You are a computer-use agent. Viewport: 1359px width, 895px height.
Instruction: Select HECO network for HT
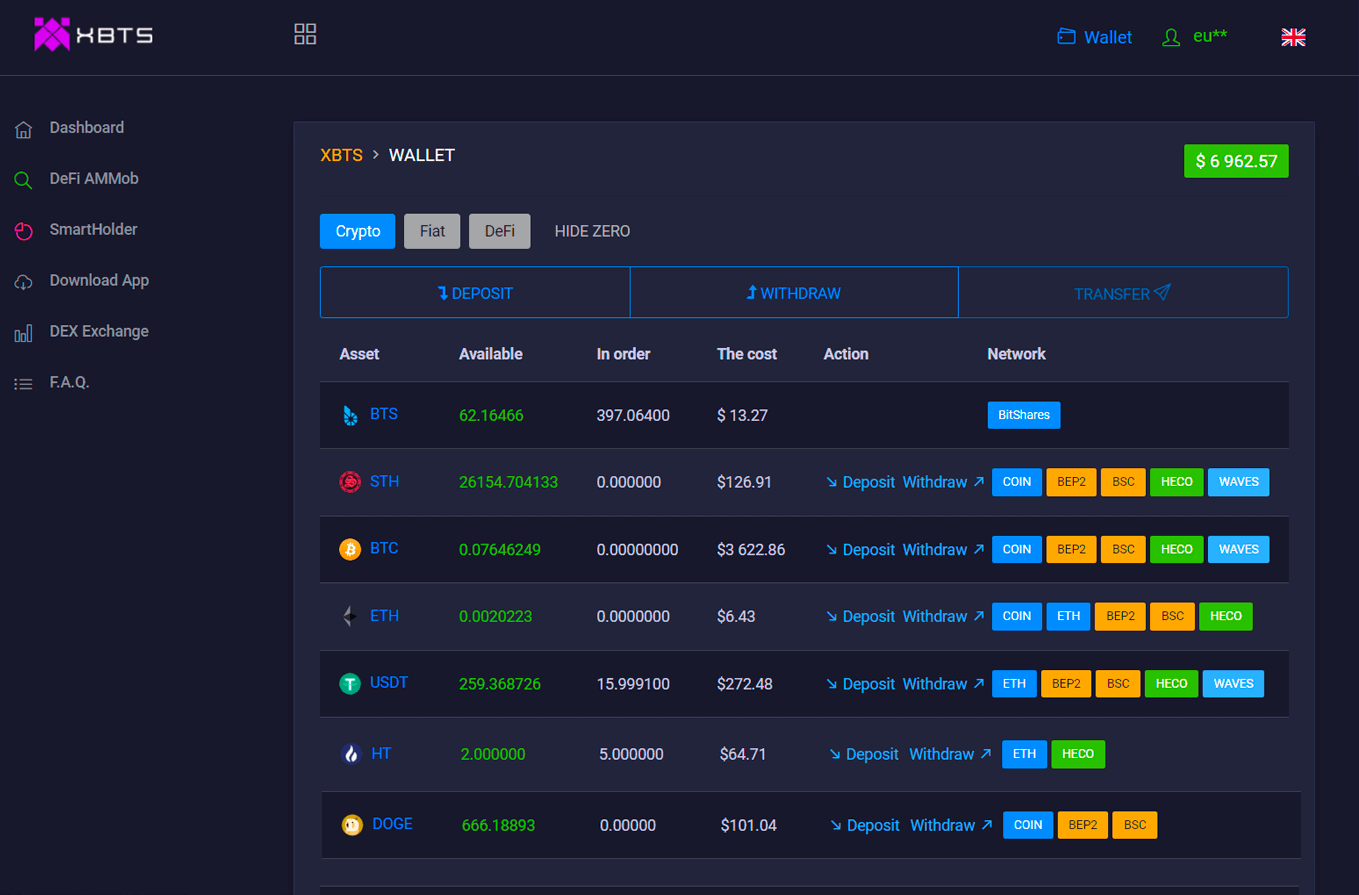point(1078,754)
